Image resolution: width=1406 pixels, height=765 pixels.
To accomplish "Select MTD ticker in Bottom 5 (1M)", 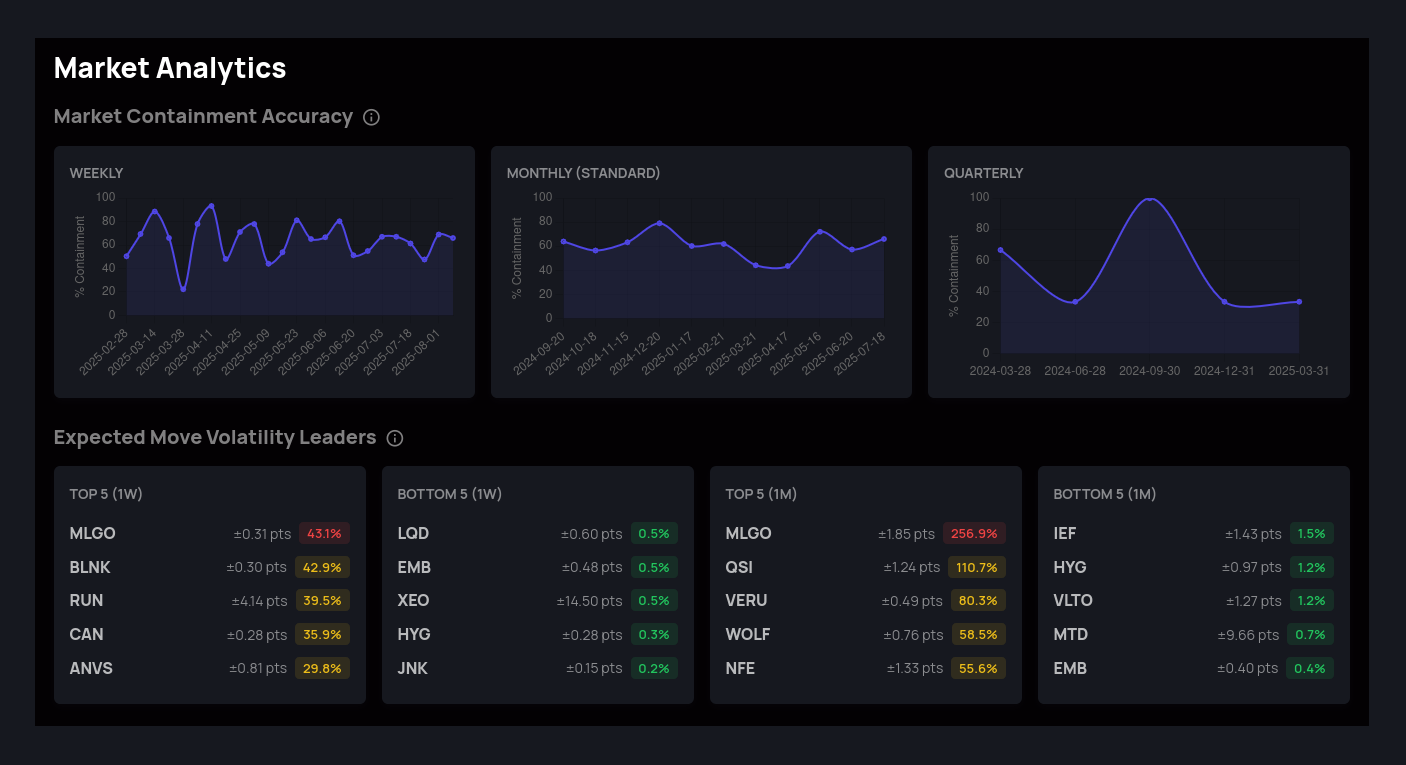I will click(1070, 634).
